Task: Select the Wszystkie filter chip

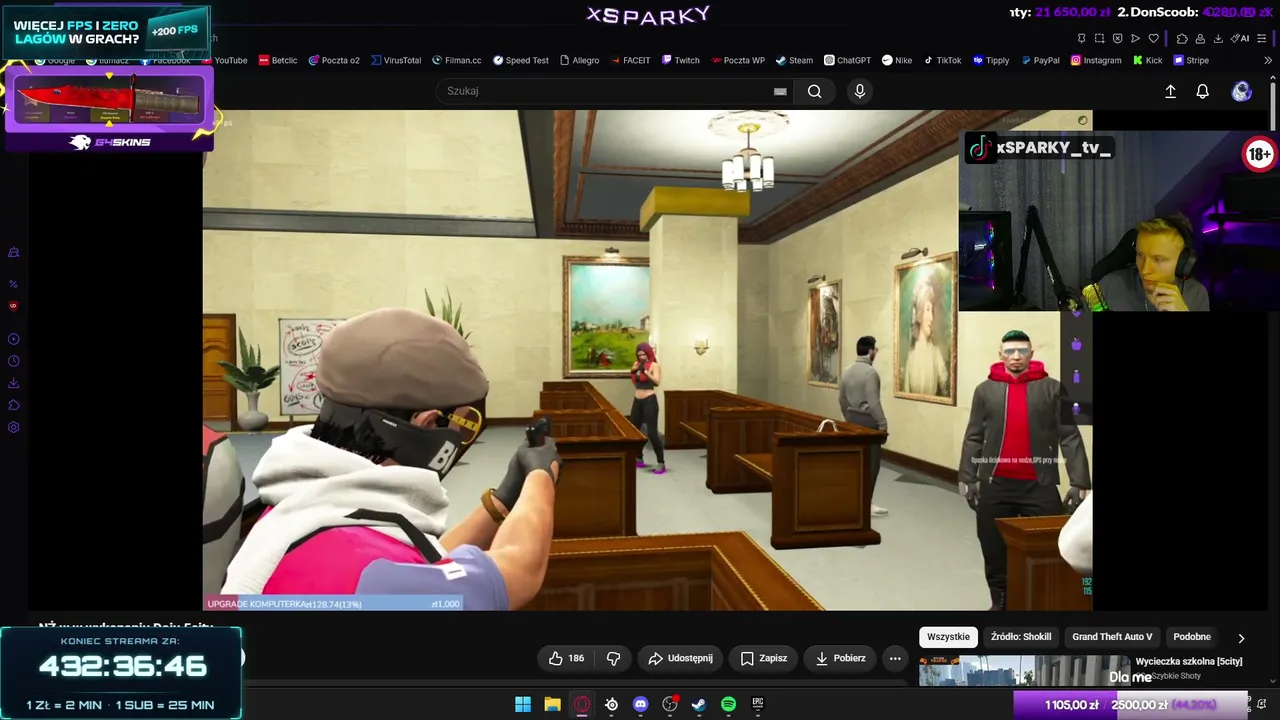Action: point(948,637)
